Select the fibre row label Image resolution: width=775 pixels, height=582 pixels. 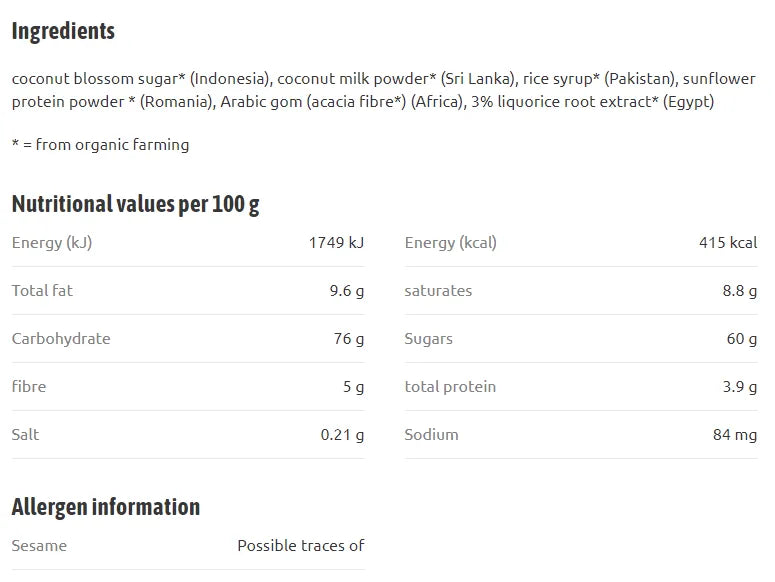click(x=29, y=386)
